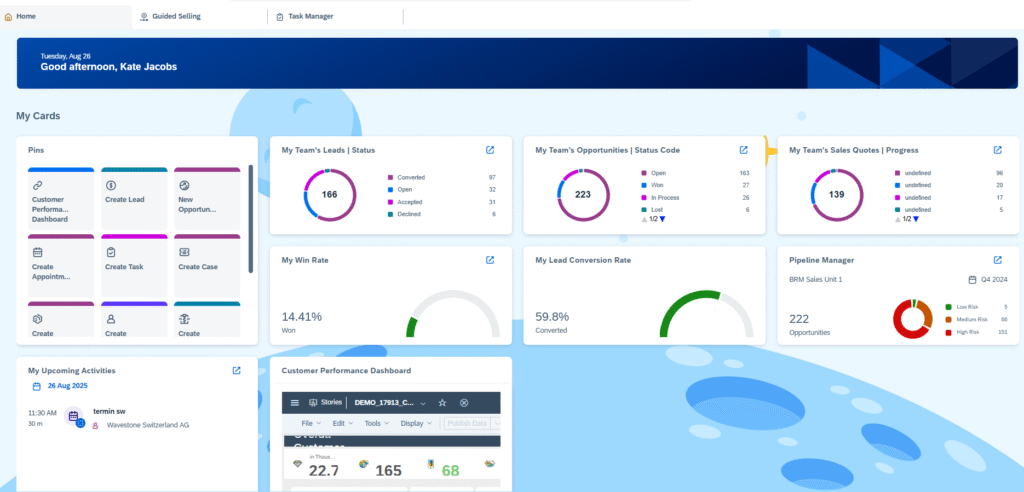Click the Home house icon

pyautogui.click(x=8, y=16)
